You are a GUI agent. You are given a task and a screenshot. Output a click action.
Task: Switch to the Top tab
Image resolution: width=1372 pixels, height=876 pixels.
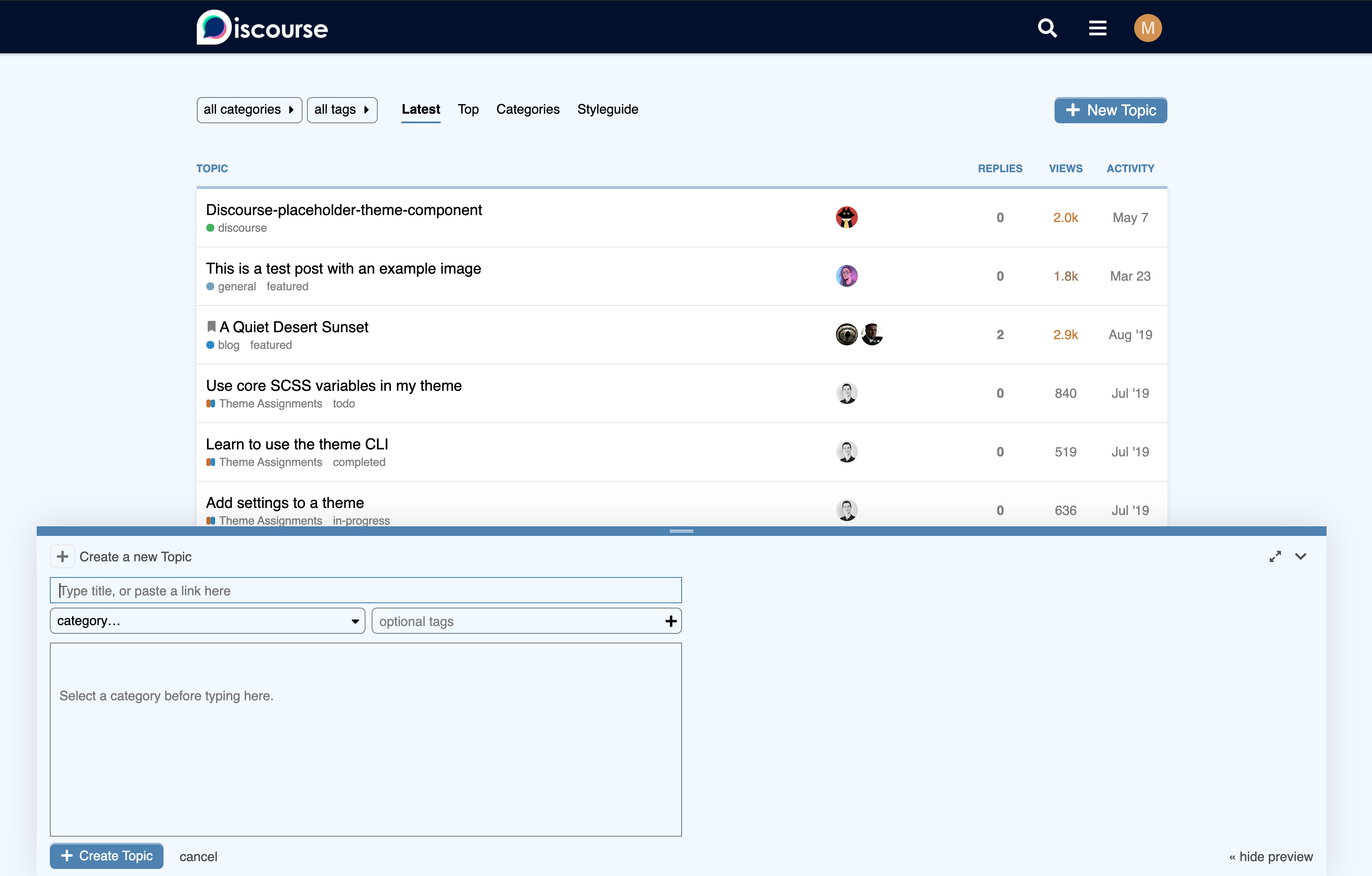pos(468,109)
